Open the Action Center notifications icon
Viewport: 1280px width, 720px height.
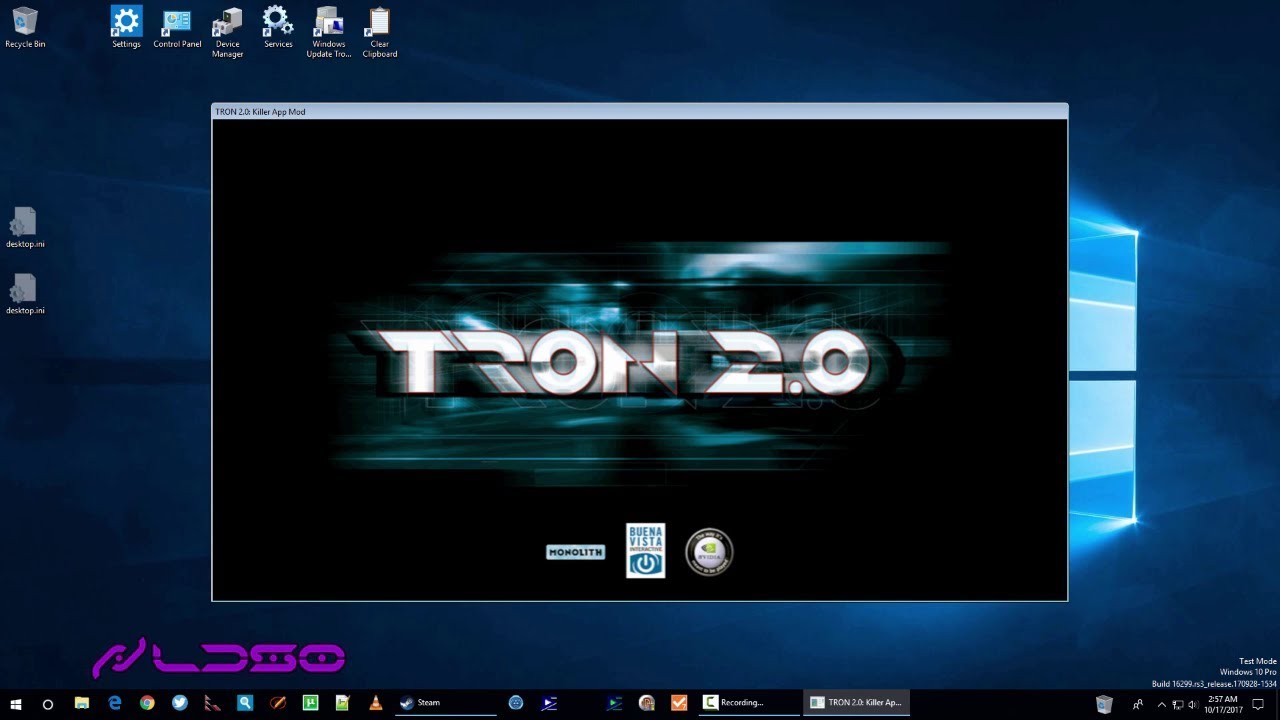pos(1258,704)
